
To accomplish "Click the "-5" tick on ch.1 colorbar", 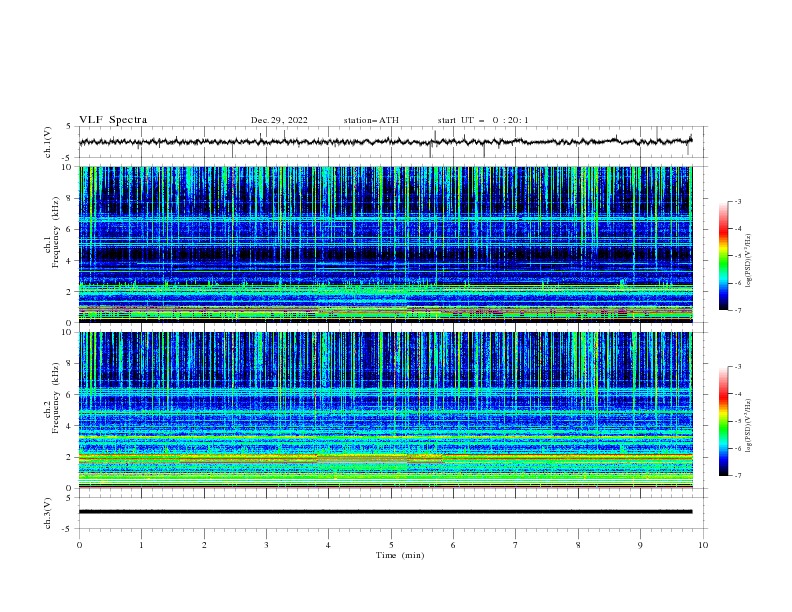I will (738, 256).
